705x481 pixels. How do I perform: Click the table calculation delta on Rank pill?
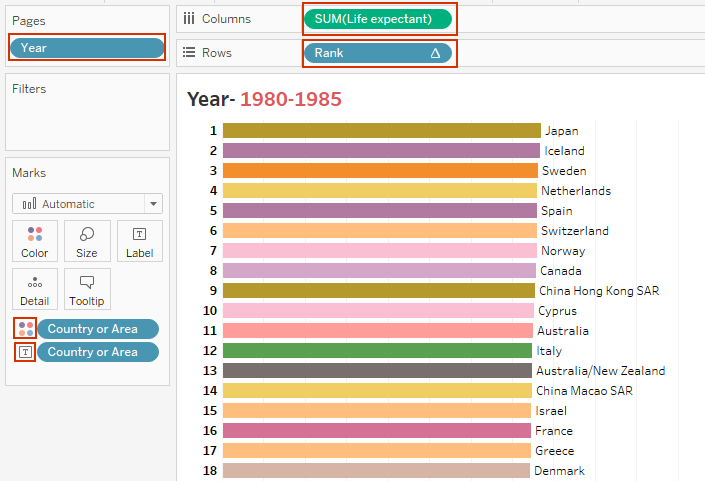(x=435, y=53)
